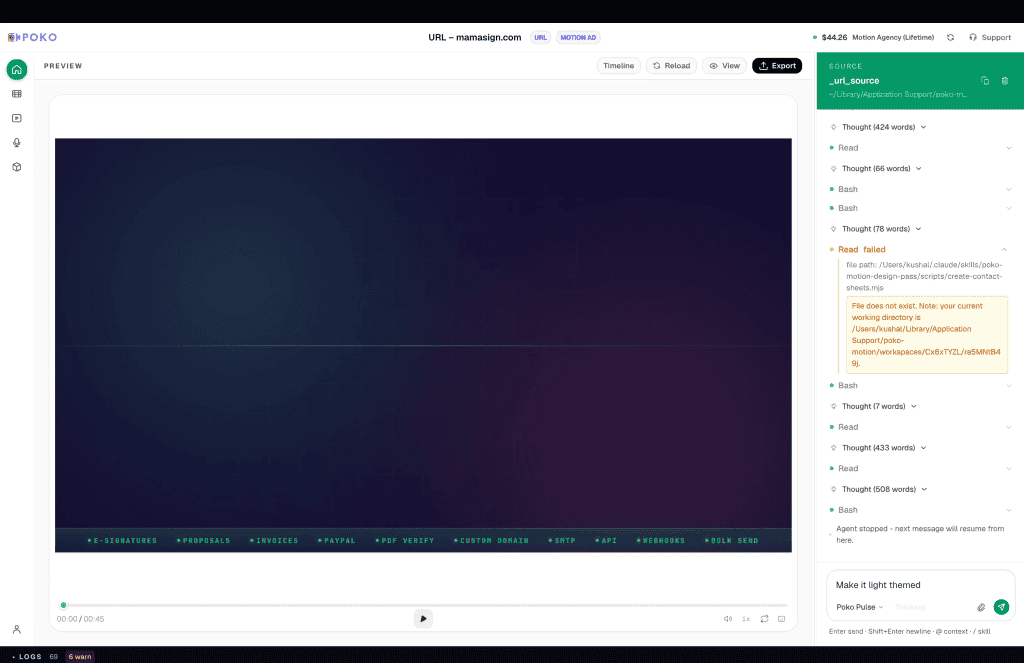Click the URL – mamasign.com title
The image size is (1024, 663).
tap(475, 37)
